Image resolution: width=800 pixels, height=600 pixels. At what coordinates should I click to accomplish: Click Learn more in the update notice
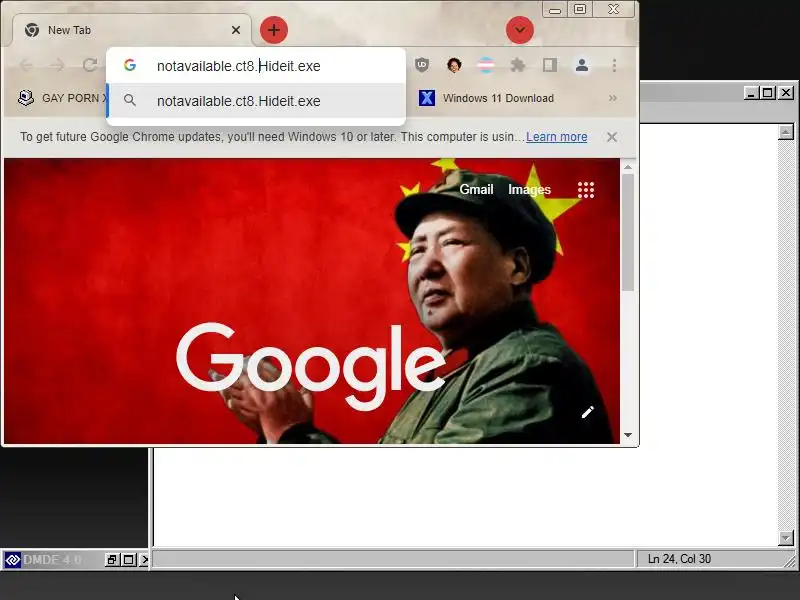coord(557,137)
